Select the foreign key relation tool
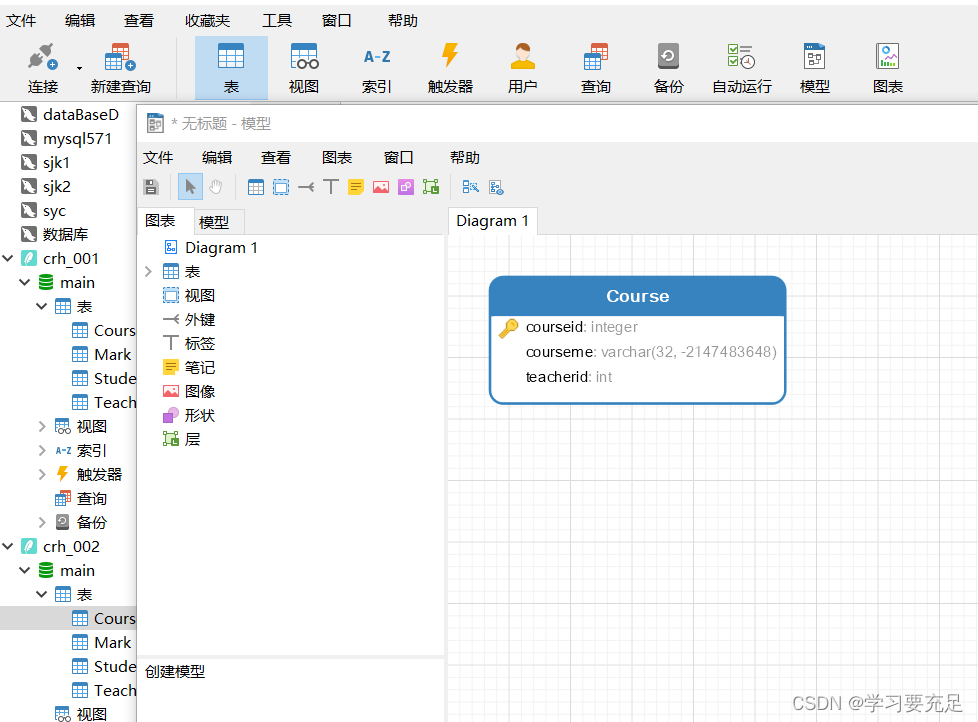The image size is (978, 722). (x=306, y=187)
